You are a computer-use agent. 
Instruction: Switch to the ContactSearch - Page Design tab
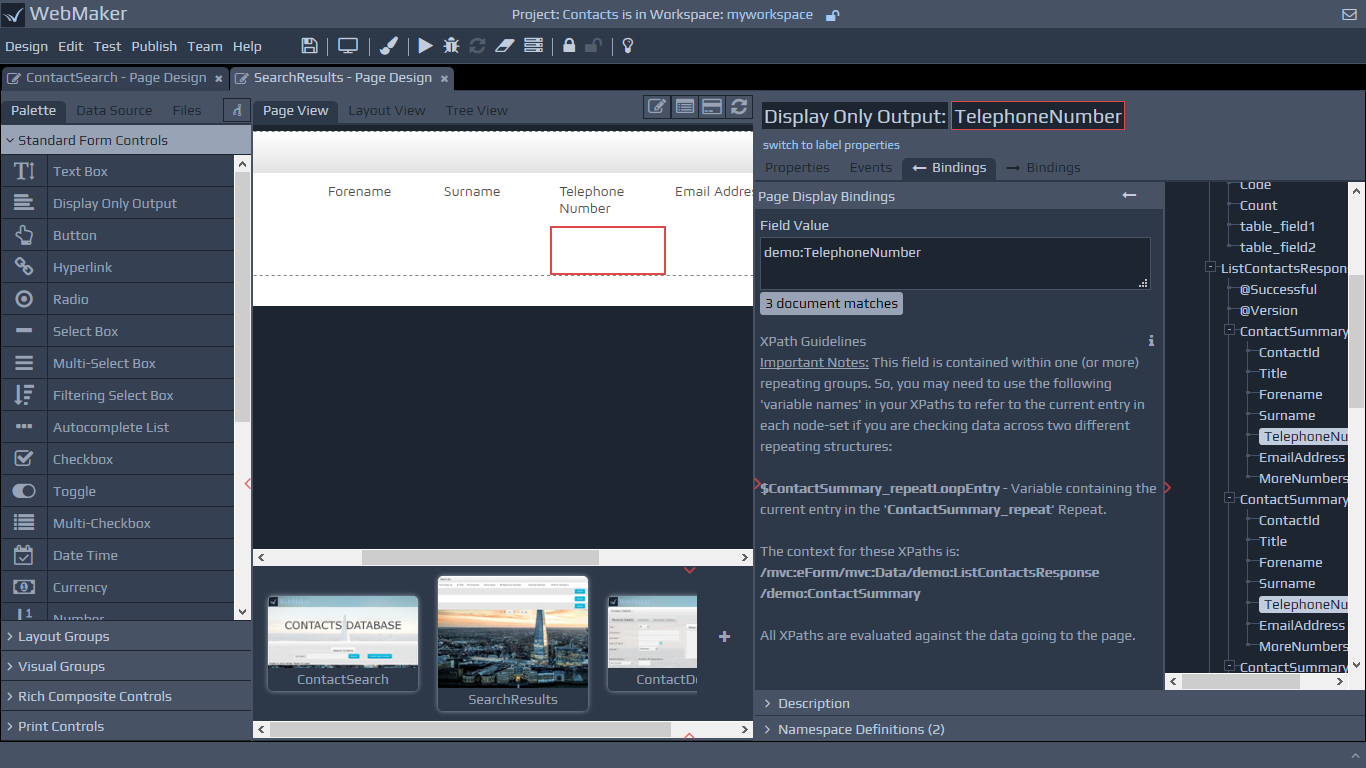115,78
